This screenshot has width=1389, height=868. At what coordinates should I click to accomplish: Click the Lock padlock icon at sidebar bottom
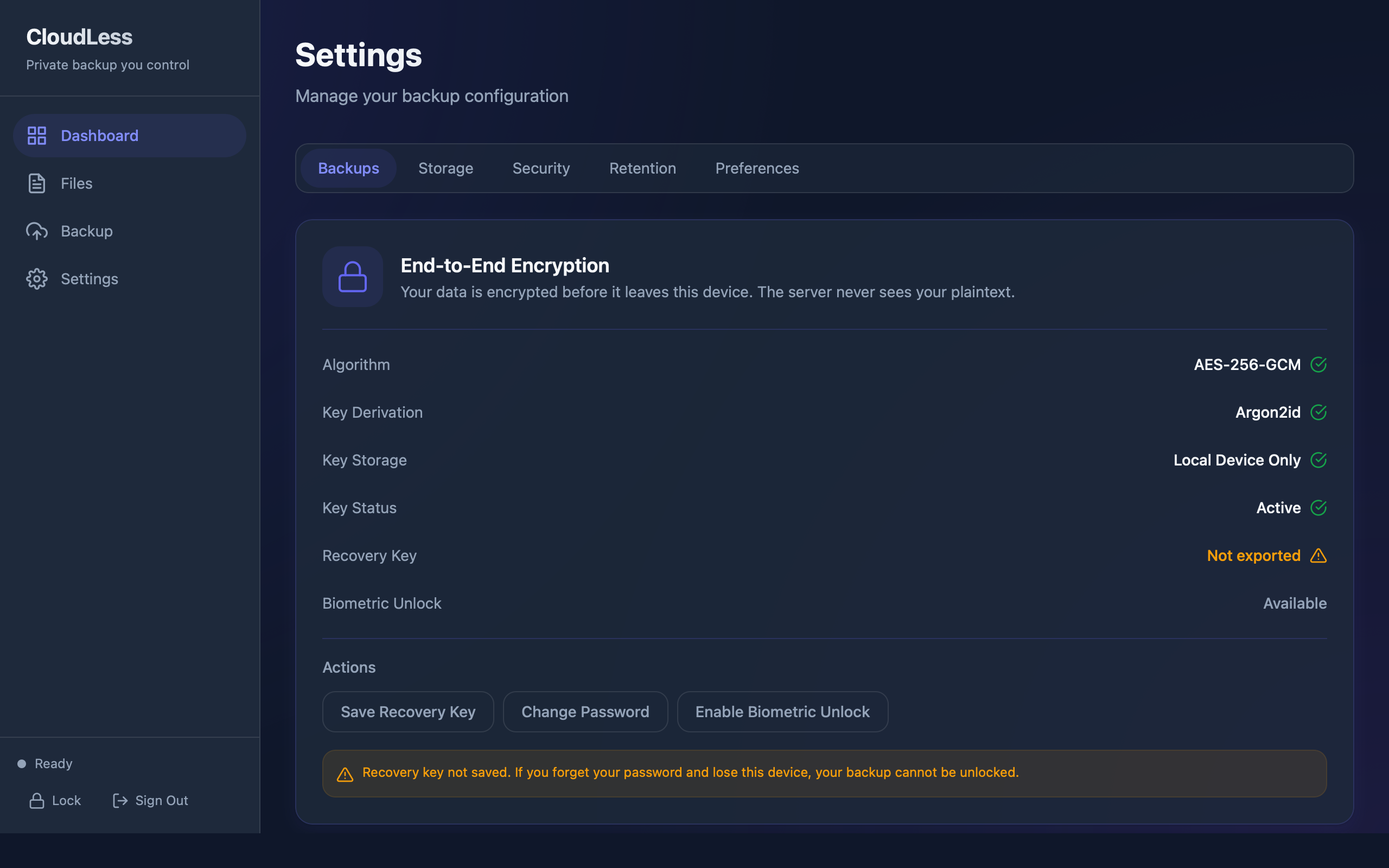pyautogui.click(x=37, y=800)
